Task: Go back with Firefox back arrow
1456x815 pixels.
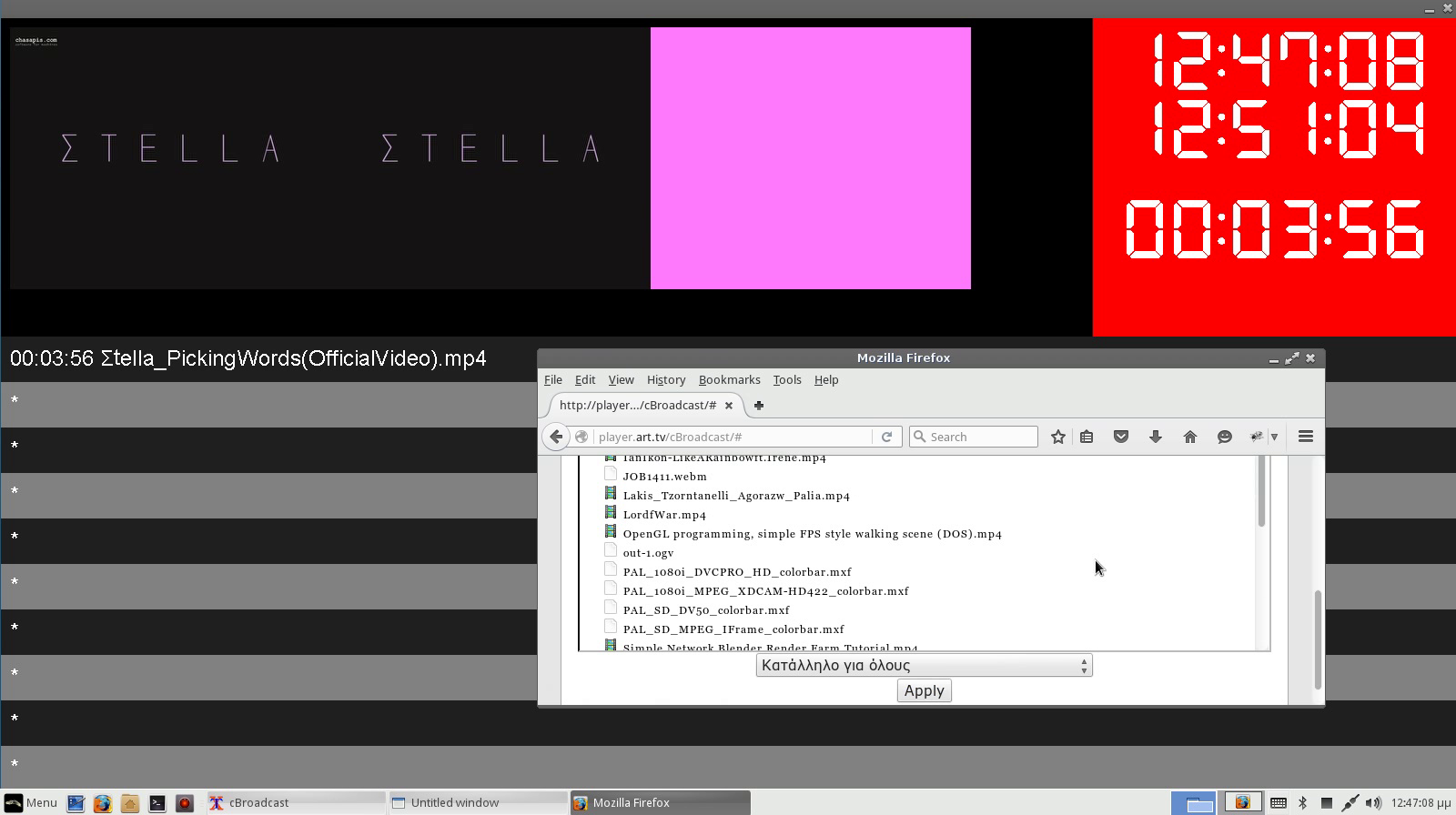Action: pos(556,437)
